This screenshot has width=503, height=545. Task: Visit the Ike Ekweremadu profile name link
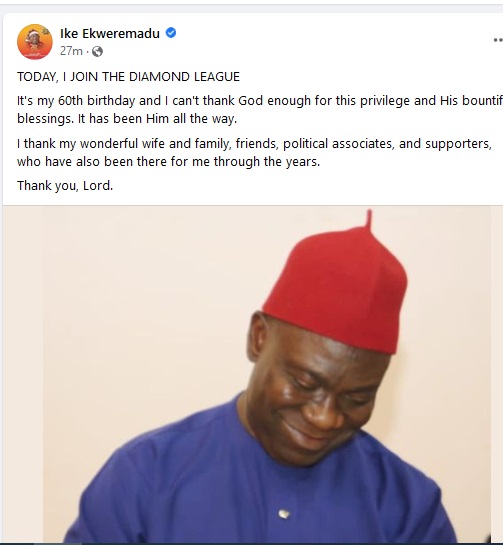110,34
